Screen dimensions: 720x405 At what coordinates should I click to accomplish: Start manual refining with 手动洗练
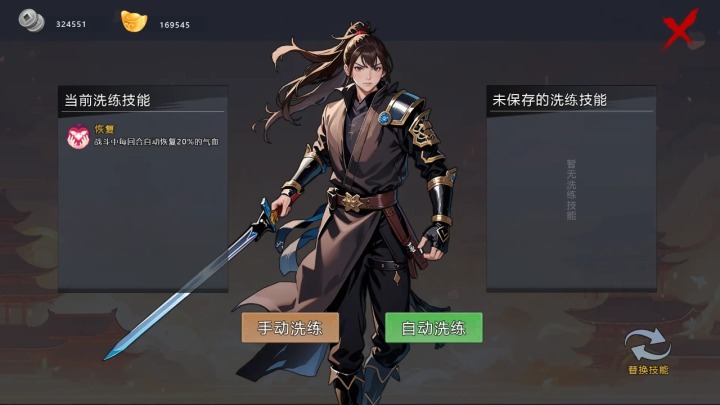tap(290, 328)
